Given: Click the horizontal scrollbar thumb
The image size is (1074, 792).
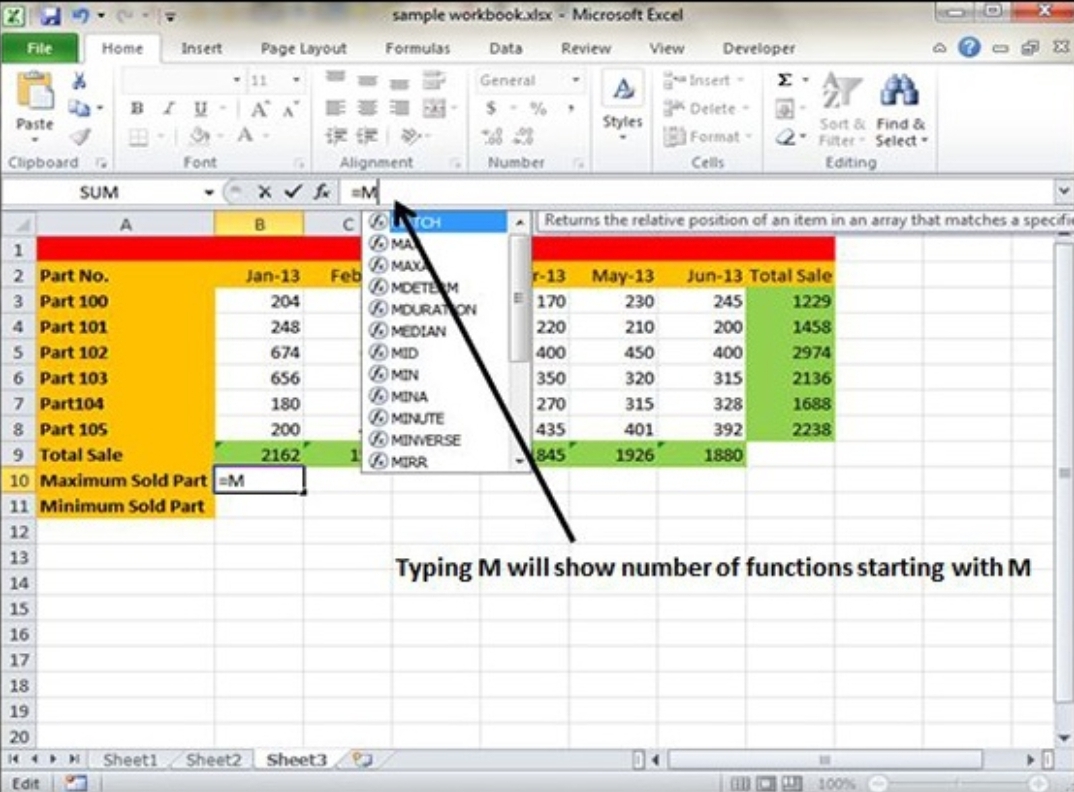Looking at the screenshot, I should [x=825, y=759].
